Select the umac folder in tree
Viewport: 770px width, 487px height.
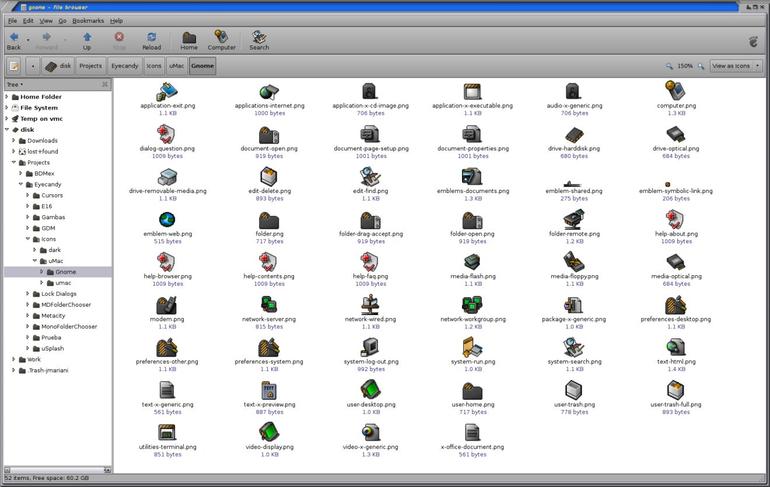63,283
